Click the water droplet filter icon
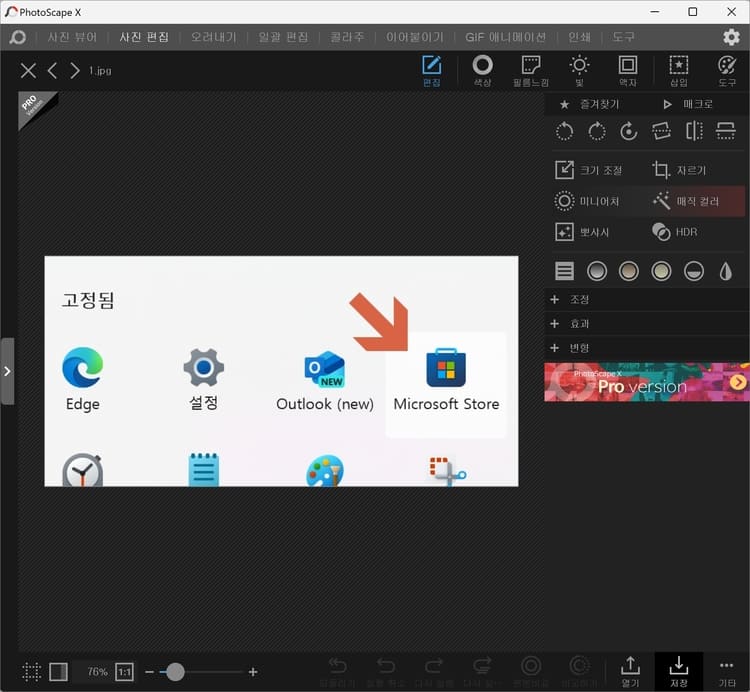This screenshot has width=750, height=692. pos(726,271)
